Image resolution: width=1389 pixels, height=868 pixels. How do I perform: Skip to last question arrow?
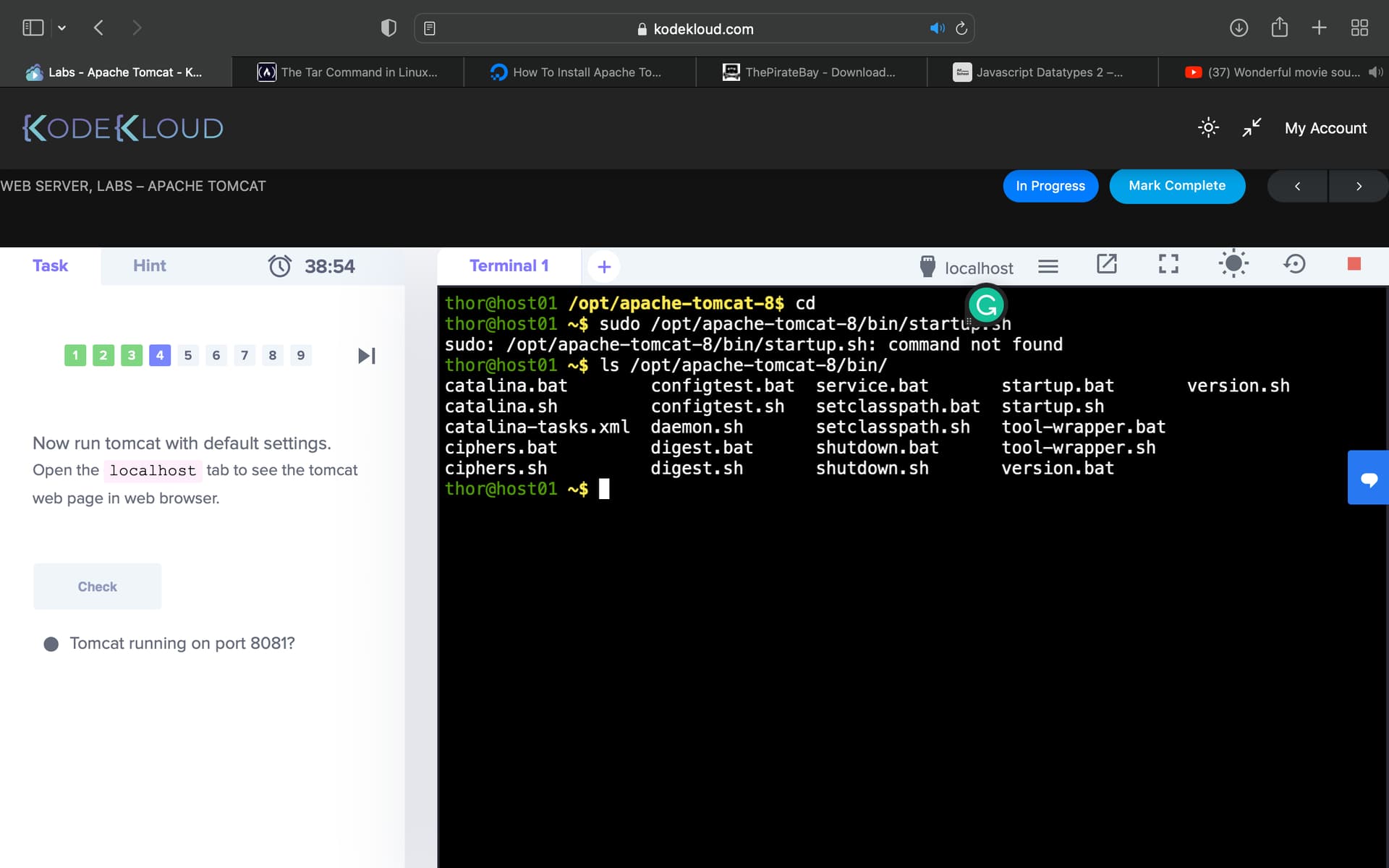click(367, 356)
